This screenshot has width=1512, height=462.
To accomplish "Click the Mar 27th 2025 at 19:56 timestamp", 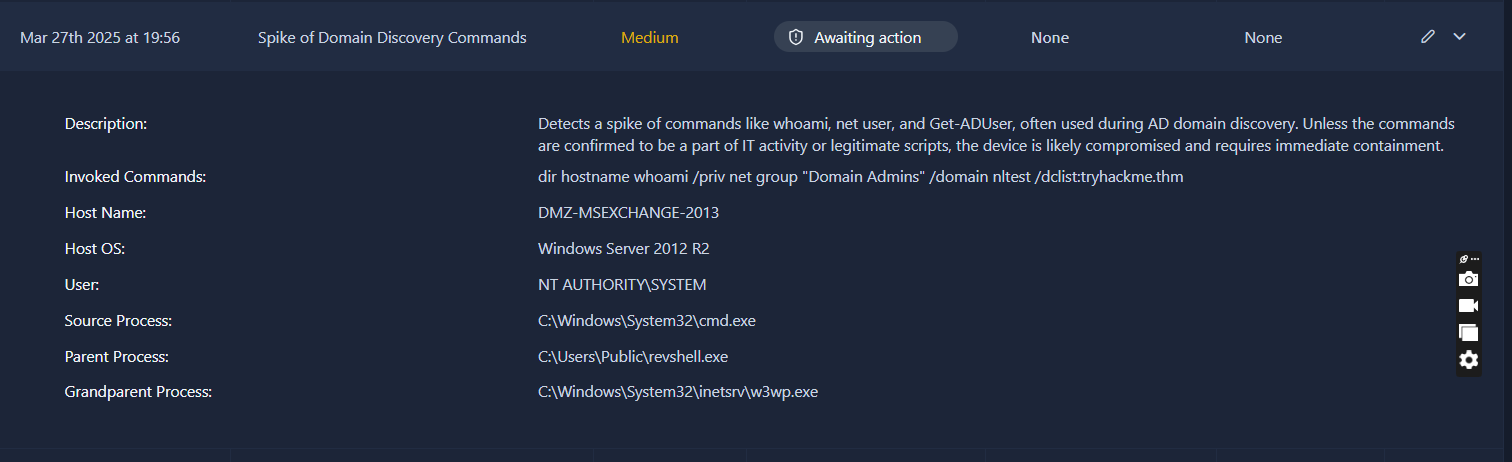I will (x=100, y=38).
